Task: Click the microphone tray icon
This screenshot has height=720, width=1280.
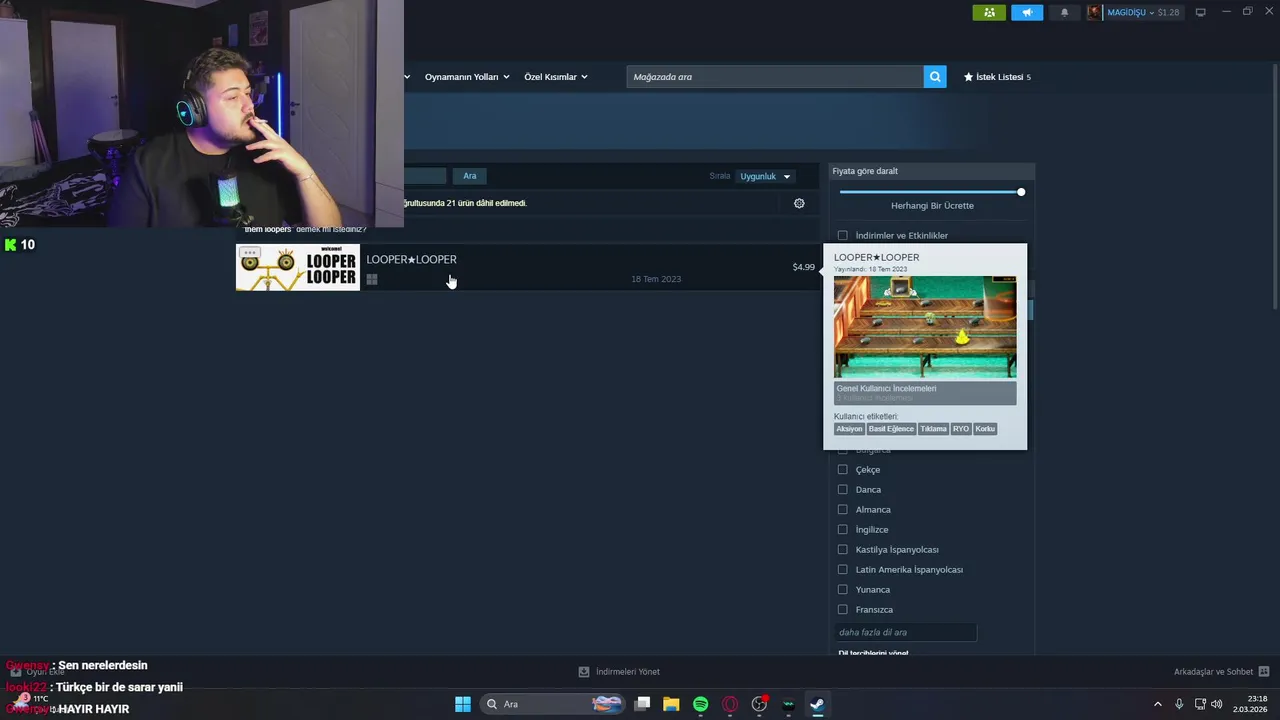Action: click(1179, 704)
